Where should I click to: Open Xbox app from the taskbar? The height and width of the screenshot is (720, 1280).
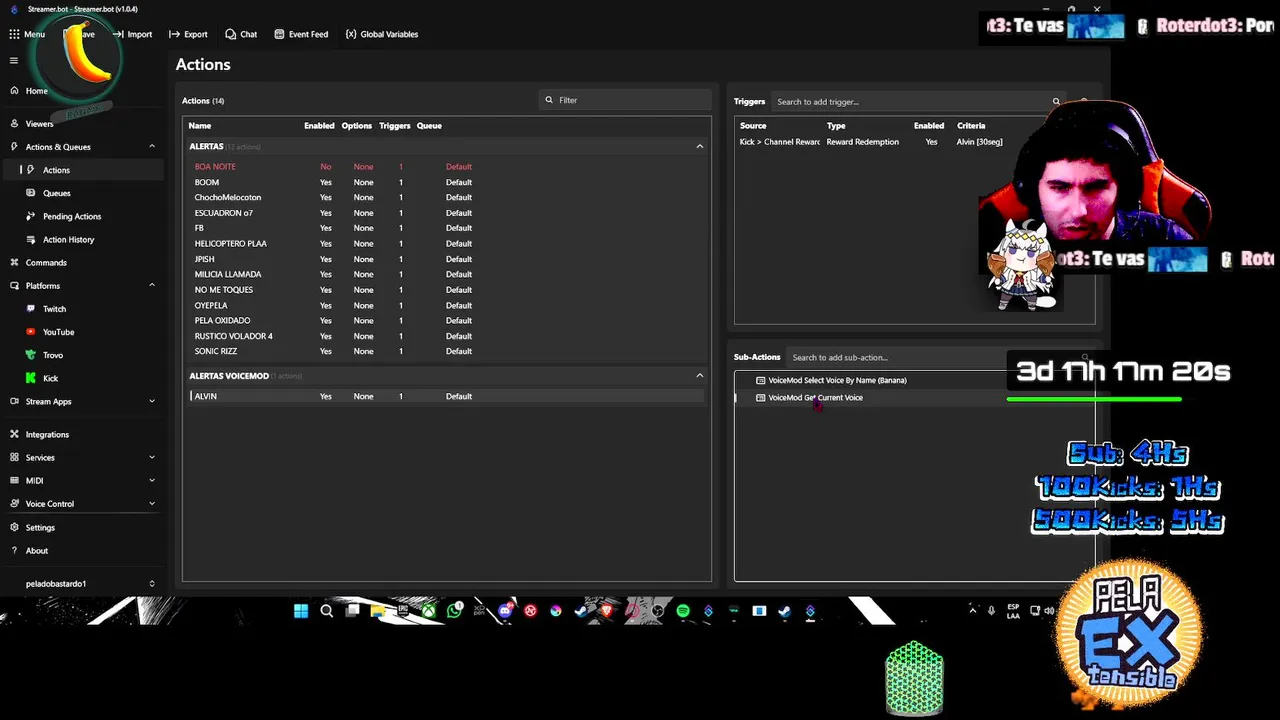tap(428, 611)
